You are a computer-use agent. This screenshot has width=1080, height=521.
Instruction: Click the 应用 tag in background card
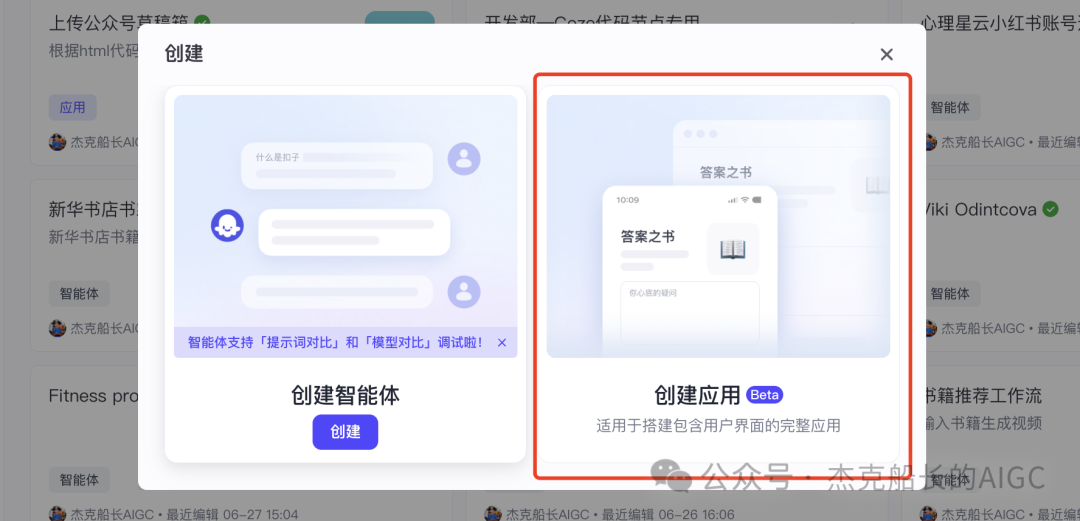[72, 108]
